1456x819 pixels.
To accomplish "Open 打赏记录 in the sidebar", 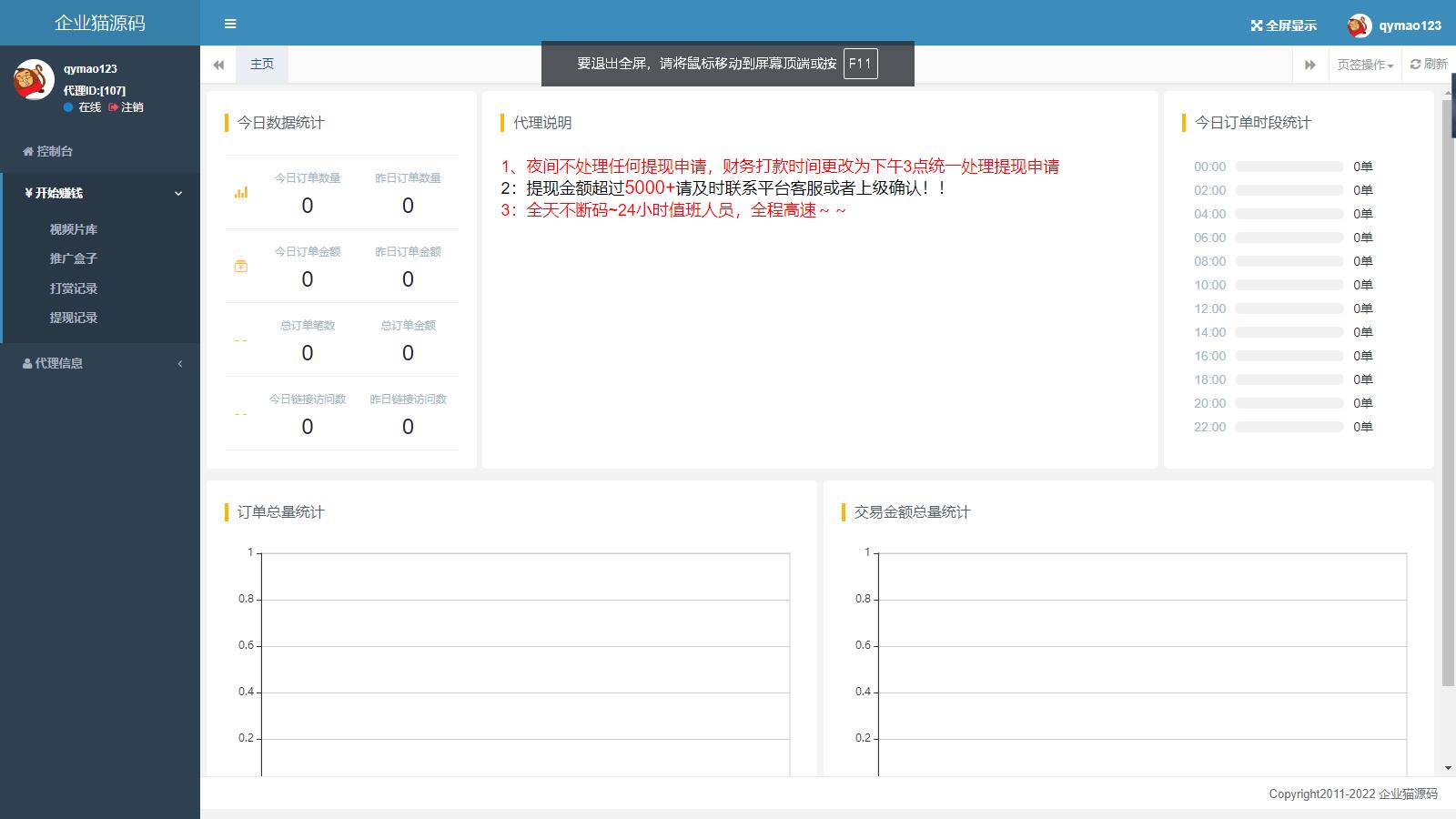I will point(74,288).
